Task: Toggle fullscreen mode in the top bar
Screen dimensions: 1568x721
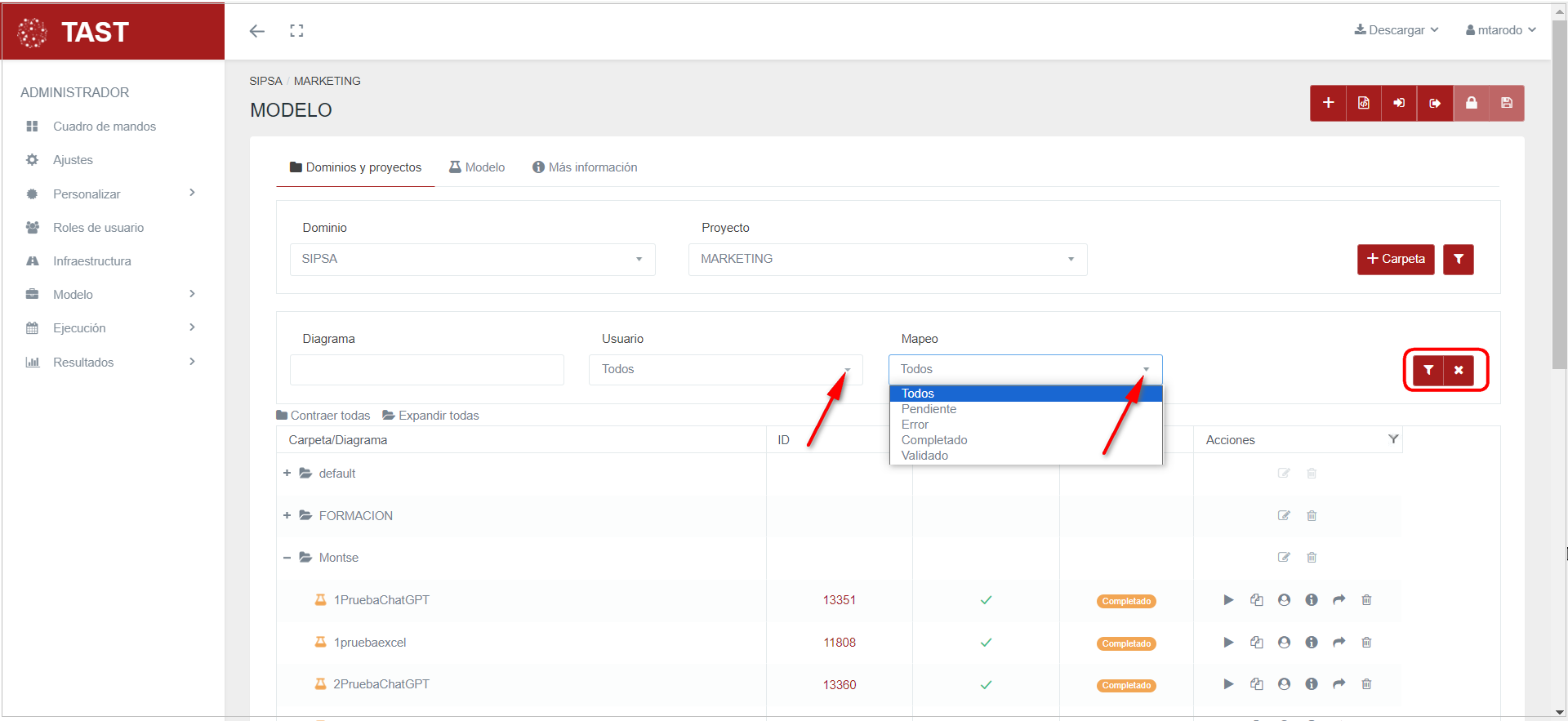Action: click(x=296, y=31)
